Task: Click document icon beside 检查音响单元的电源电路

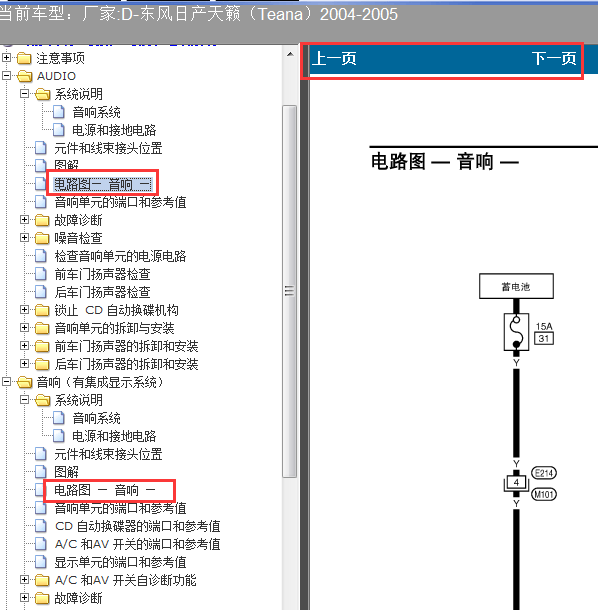Action: (40, 256)
